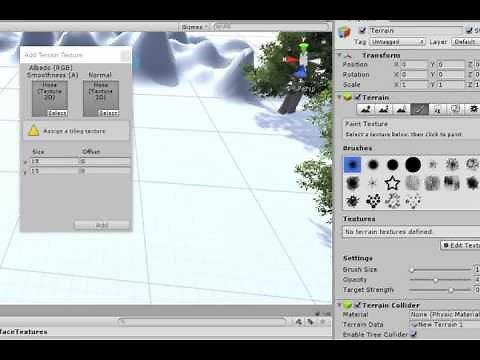Pick the ring-shaped splatter brush in first row
Image resolution: width=480 pixels, height=360 pixels.
click(472, 164)
